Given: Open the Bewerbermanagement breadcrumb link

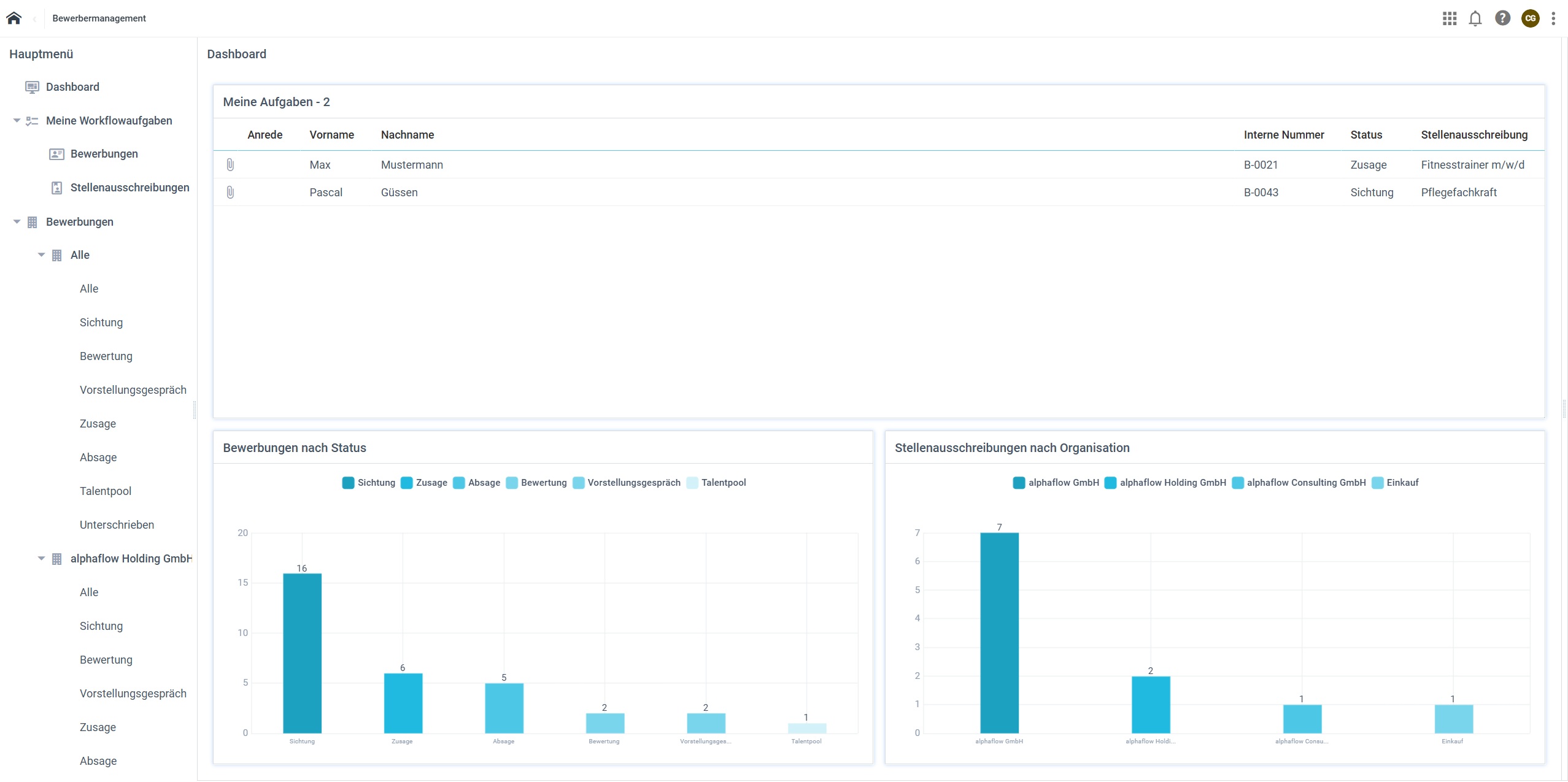Looking at the screenshot, I should (99, 18).
